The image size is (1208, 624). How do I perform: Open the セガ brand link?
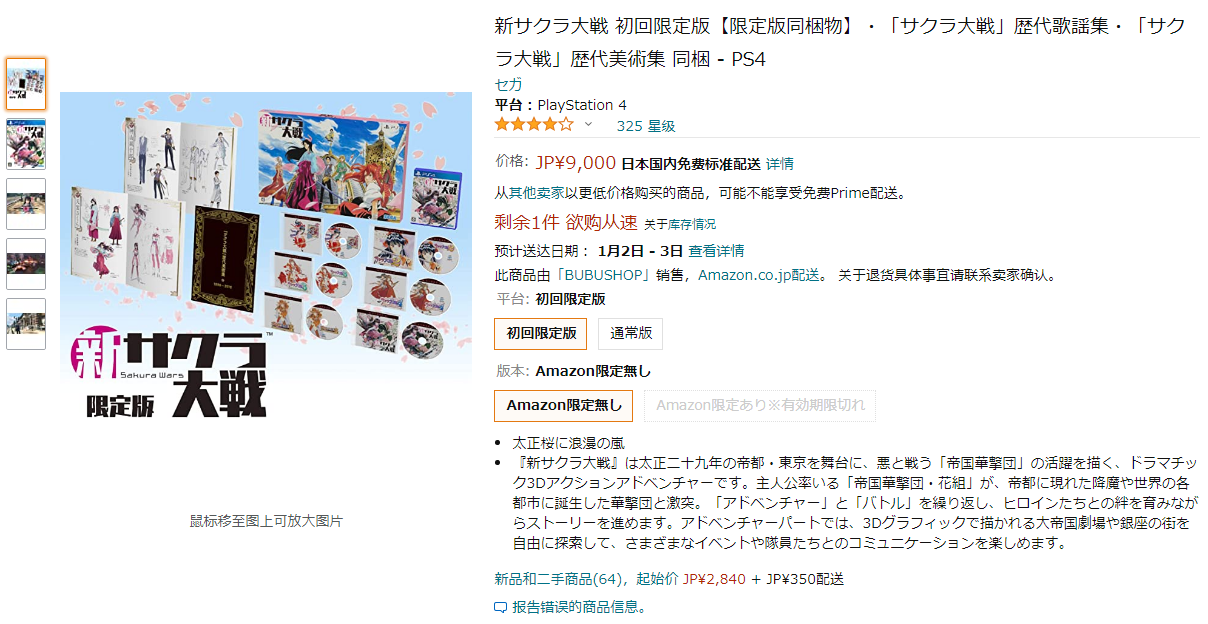click(x=508, y=84)
